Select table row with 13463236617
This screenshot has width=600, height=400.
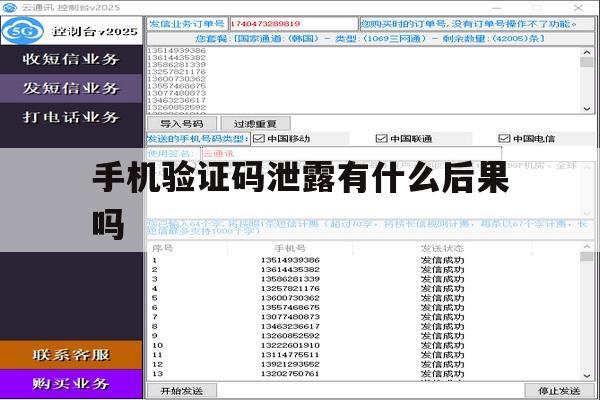coord(364,327)
